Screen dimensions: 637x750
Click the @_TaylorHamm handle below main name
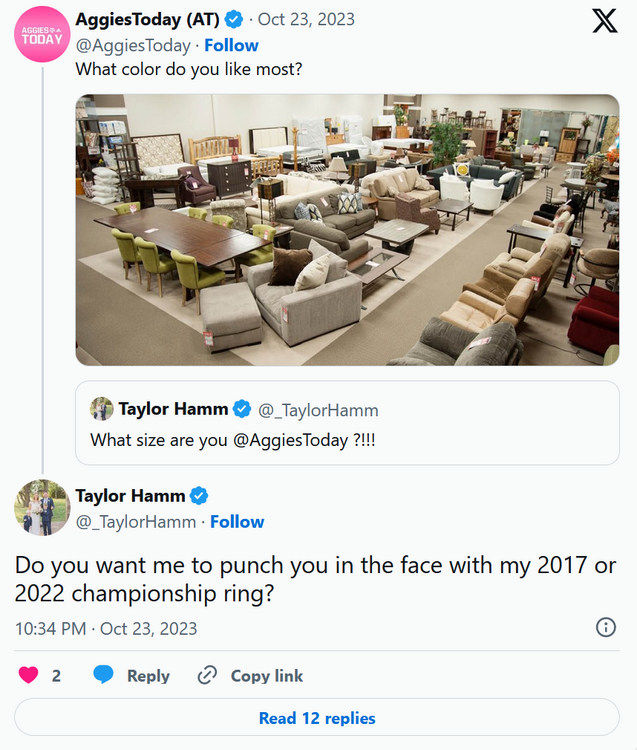(136, 521)
